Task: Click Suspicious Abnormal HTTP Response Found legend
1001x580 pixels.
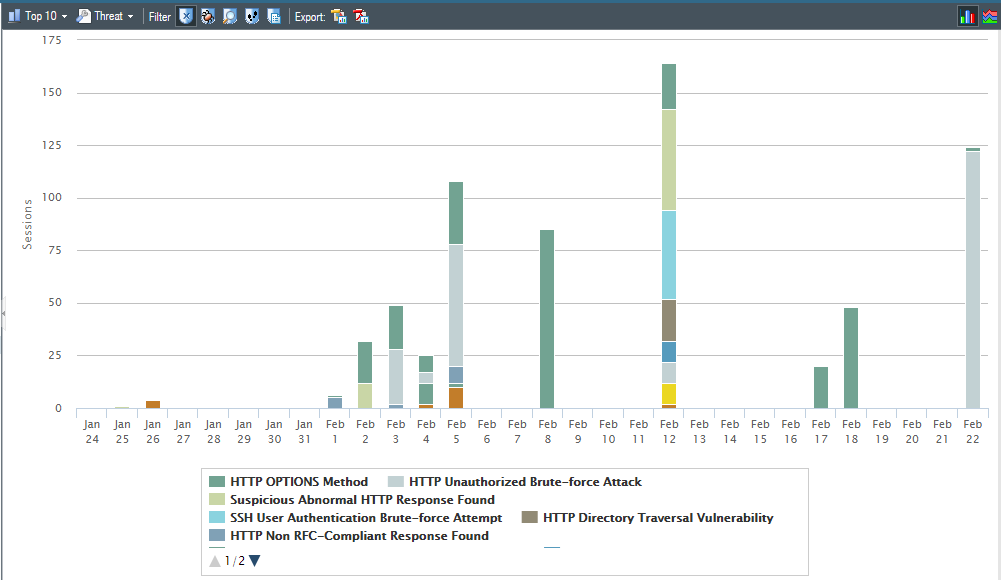Action: click(362, 500)
